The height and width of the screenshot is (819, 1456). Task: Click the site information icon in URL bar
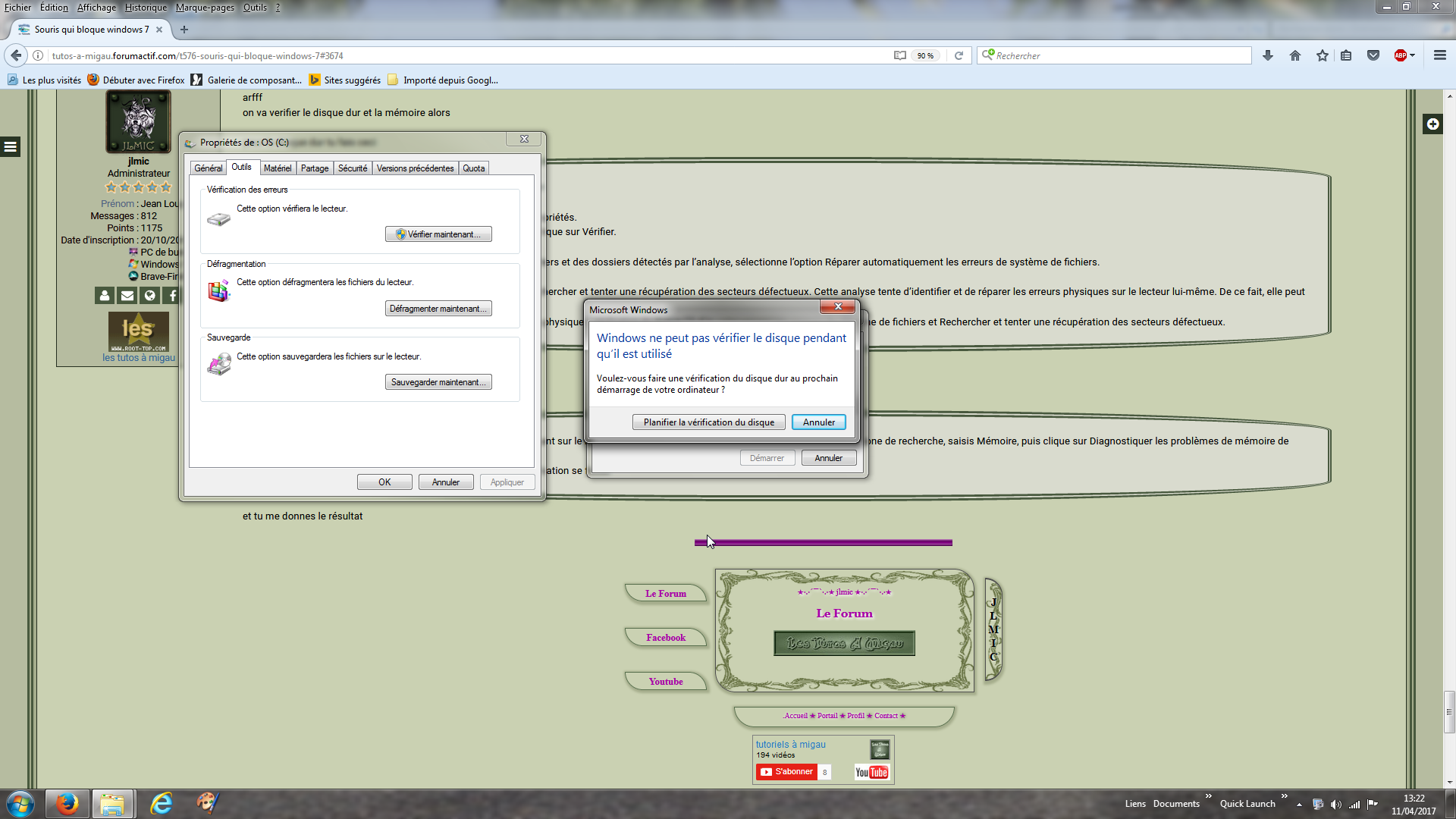[38, 55]
